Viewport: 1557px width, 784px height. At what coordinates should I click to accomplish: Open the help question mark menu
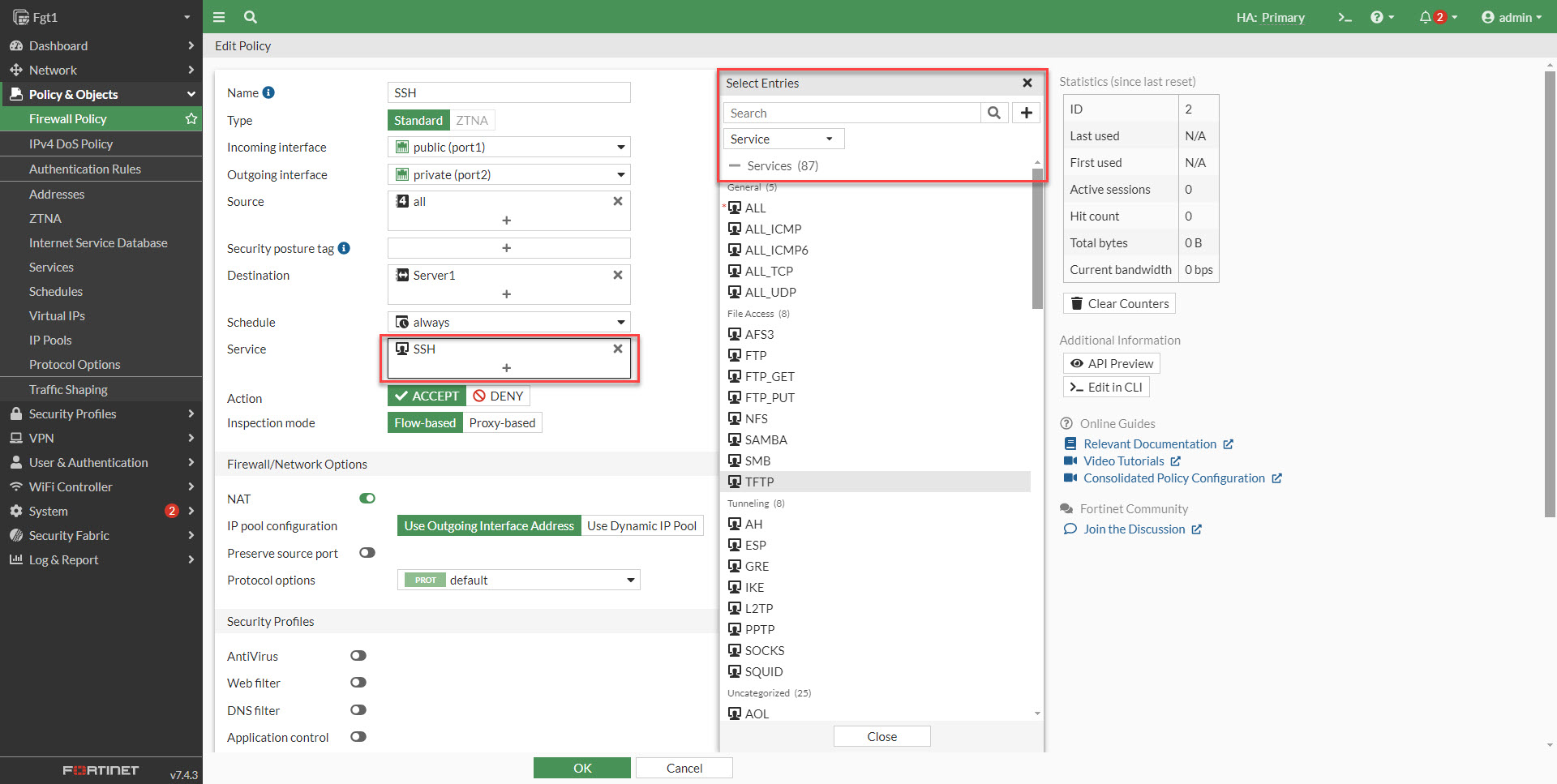tap(1381, 17)
